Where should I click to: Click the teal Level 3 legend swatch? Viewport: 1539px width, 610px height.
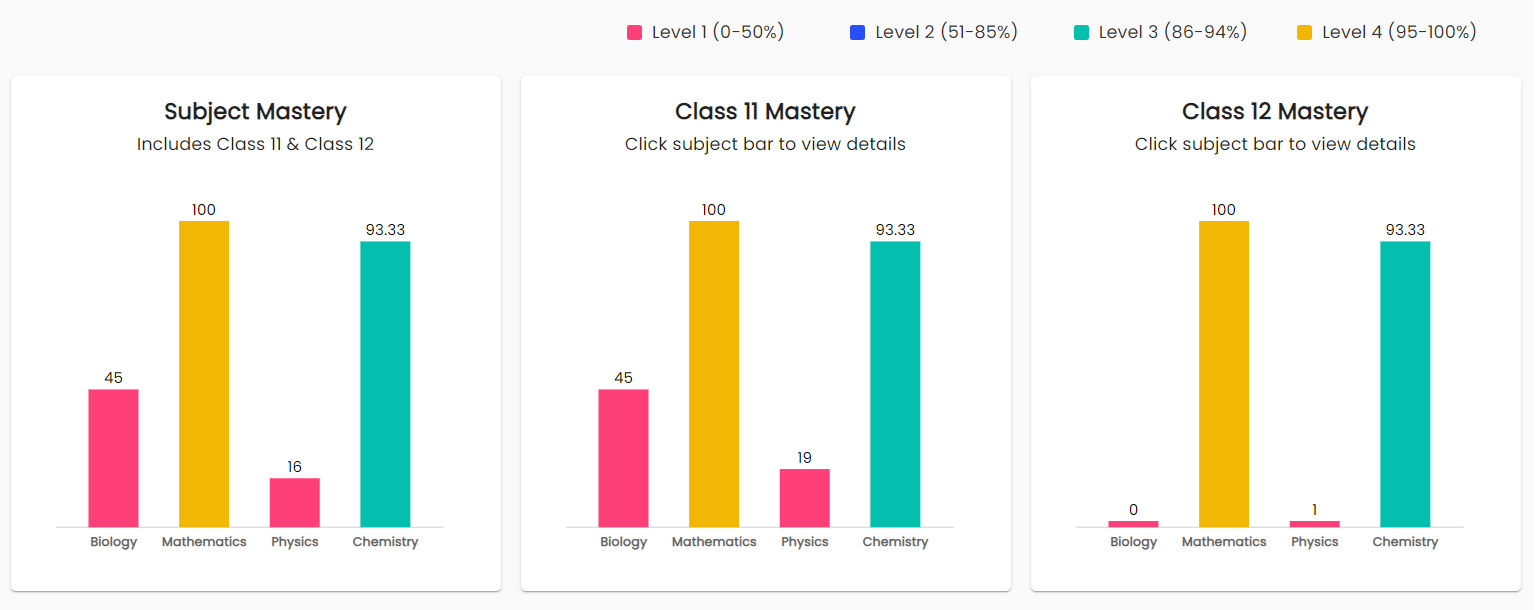(1081, 33)
